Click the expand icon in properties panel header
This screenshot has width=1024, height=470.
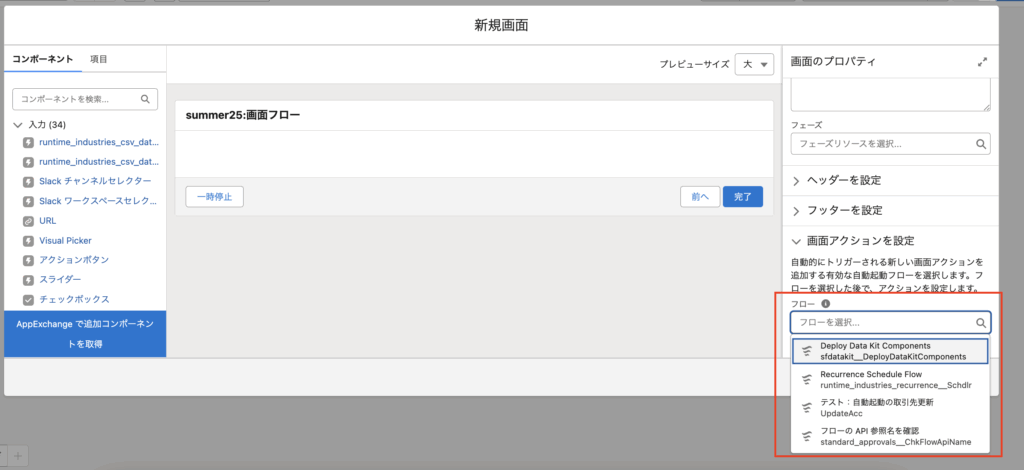981,62
